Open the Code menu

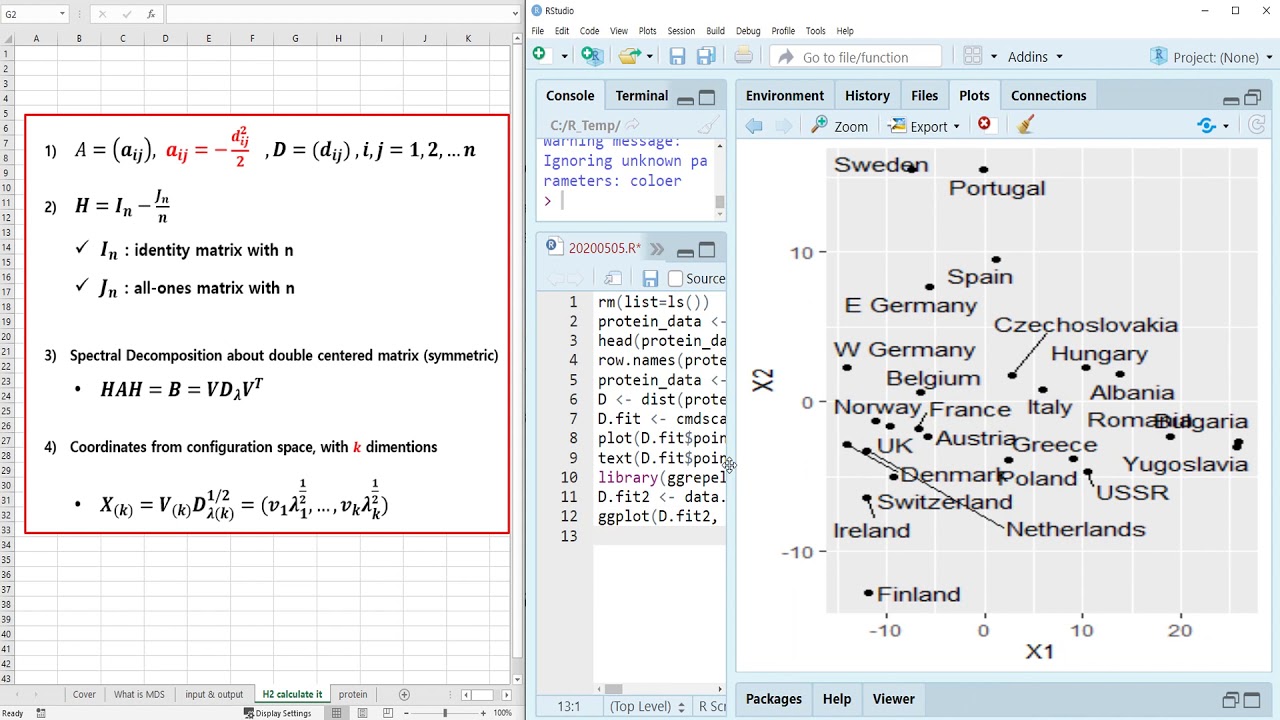(590, 31)
